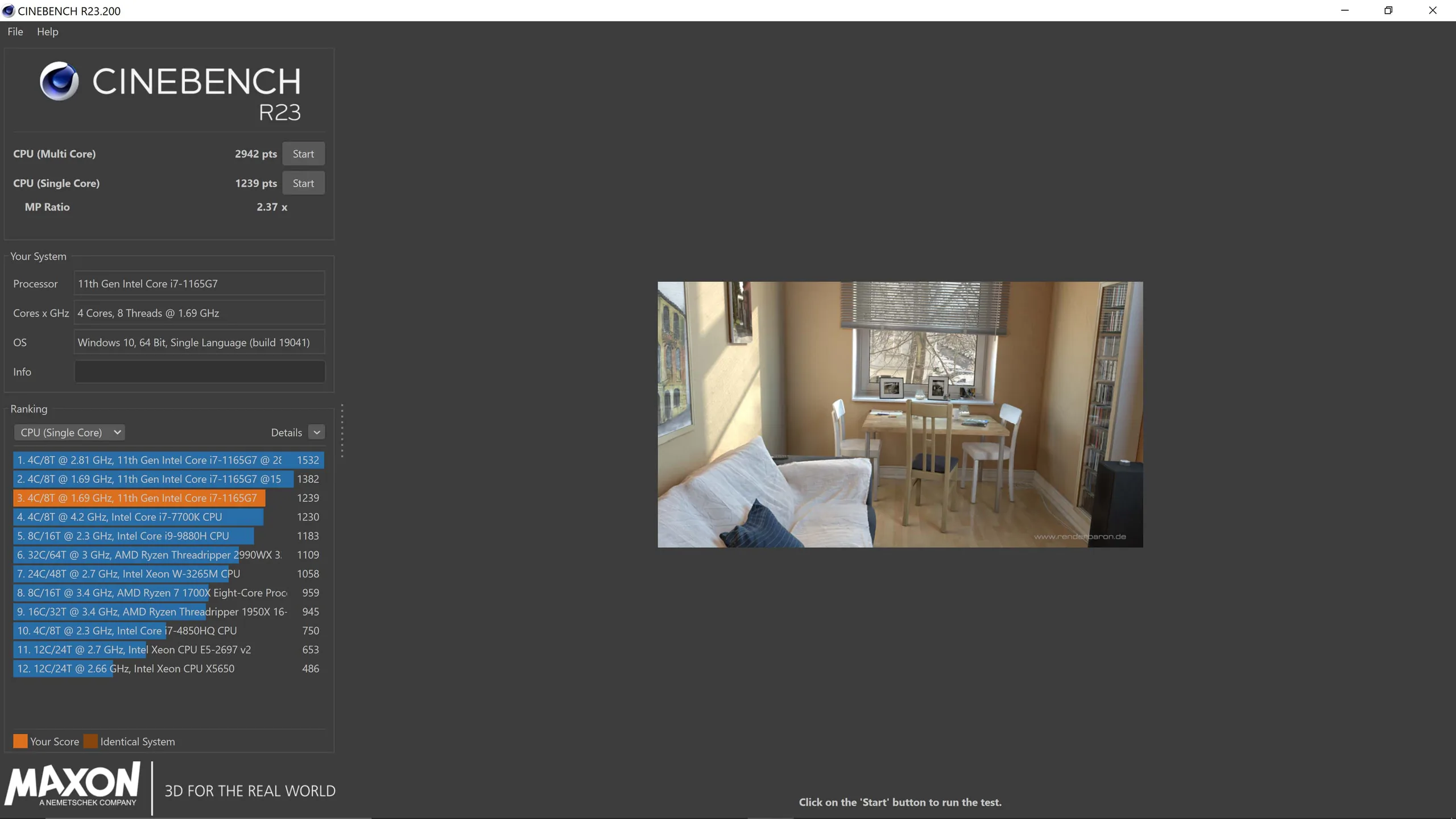The height and width of the screenshot is (819, 1456).
Task: Open the Help menu
Action: pyautogui.click(x=48, y=32)
